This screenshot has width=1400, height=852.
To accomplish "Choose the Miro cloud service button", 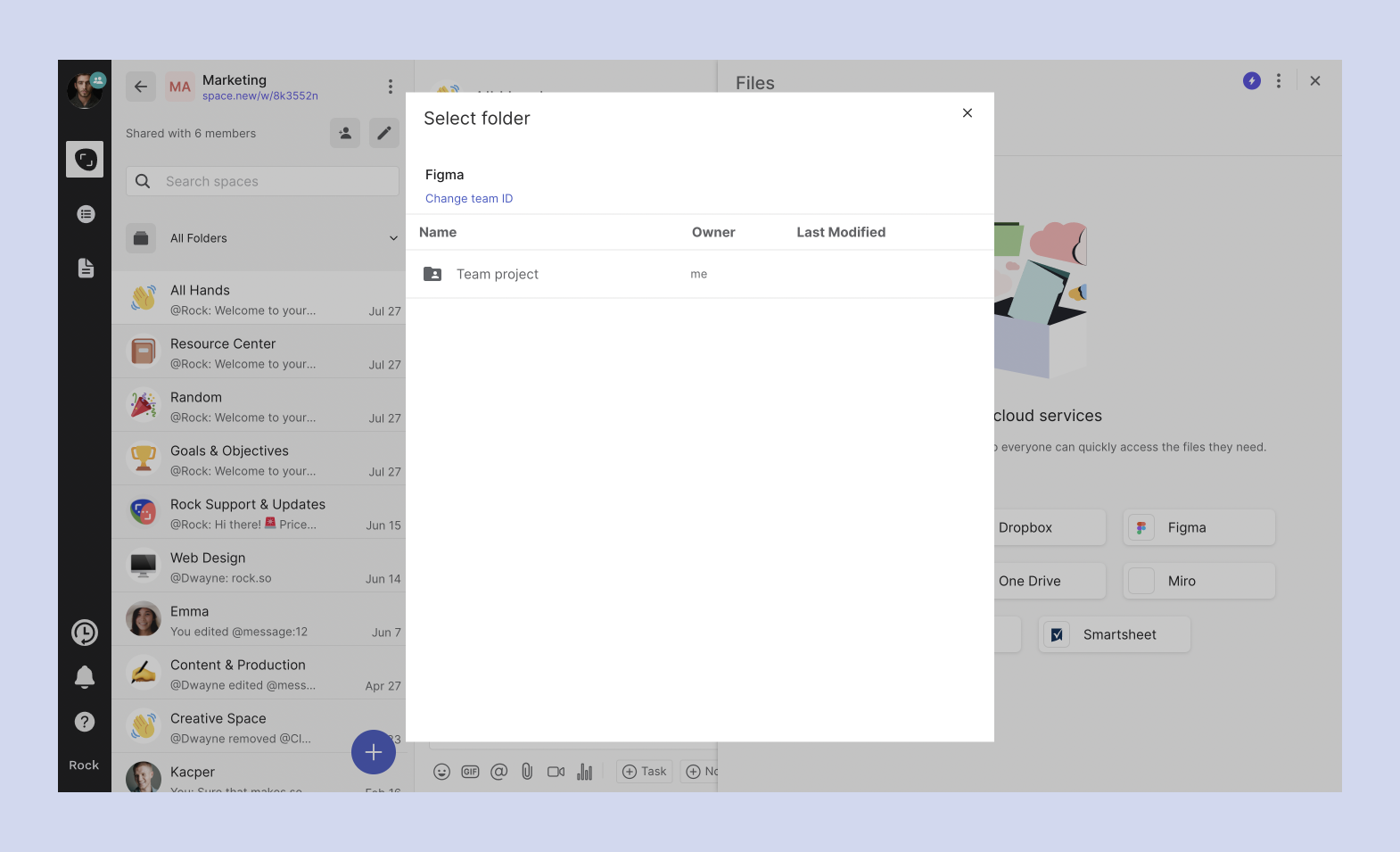I will pos(1199,581).
